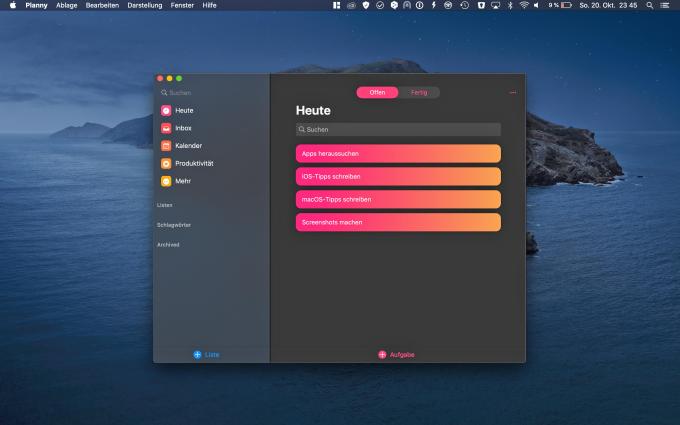Click the Bluetooth status icon
The image size is (680, 425).
pos(510,5)
